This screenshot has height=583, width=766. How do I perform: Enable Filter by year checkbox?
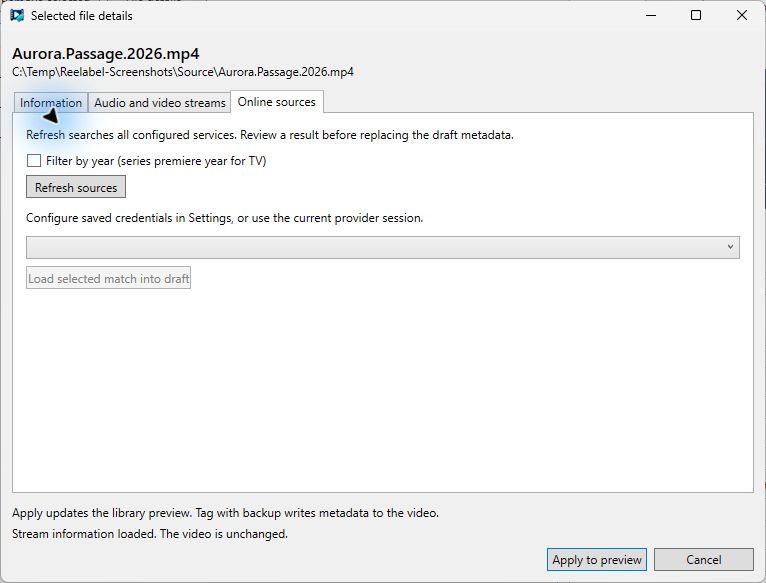(x=34, y=161)
